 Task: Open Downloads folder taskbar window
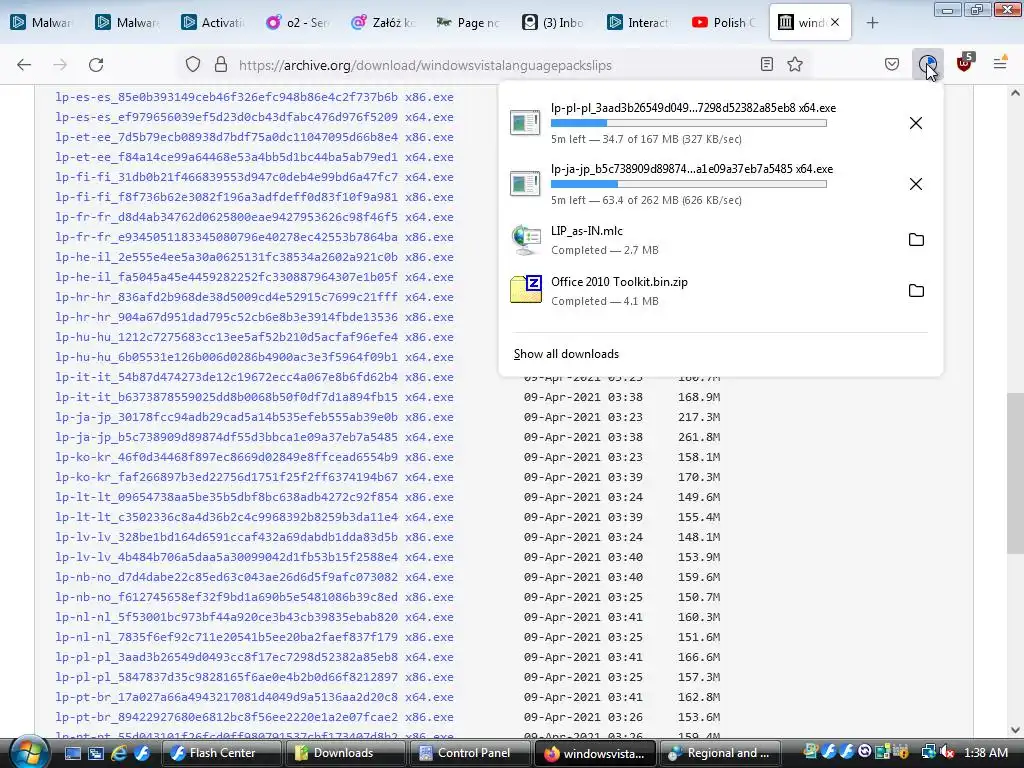(x=346, y=753)
